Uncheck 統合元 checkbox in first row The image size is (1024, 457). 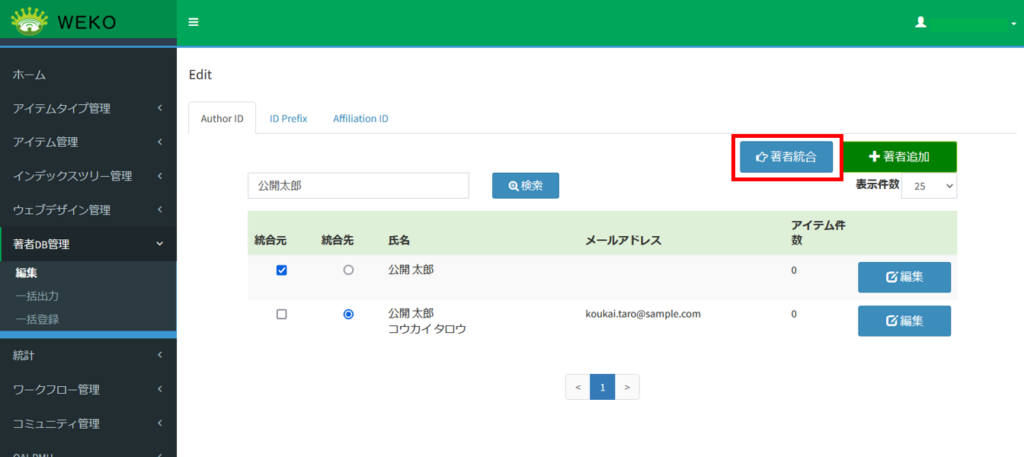281,270
